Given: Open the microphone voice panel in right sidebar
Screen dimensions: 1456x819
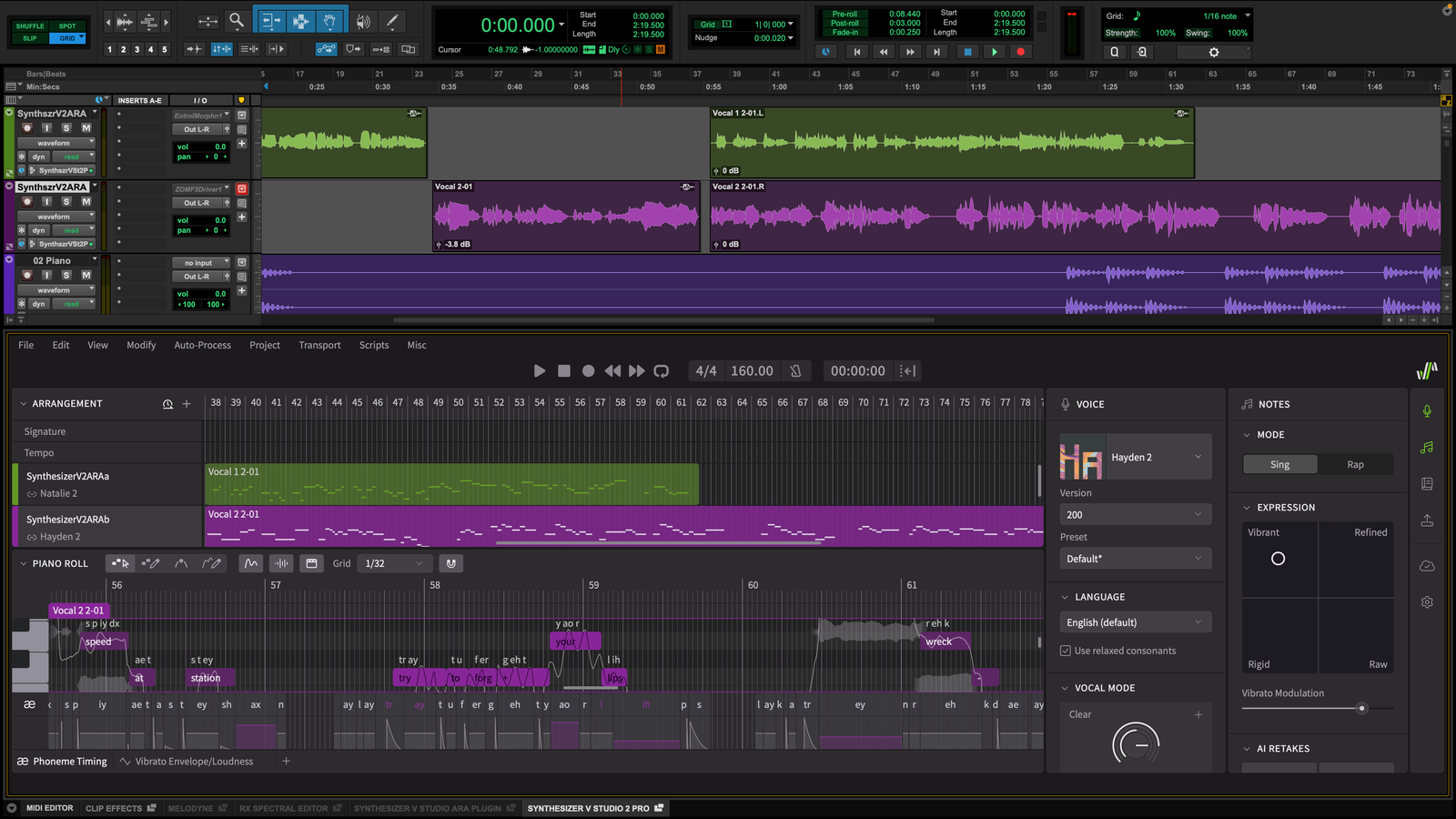Looking at the screenshot, I should pos(1427,411).
